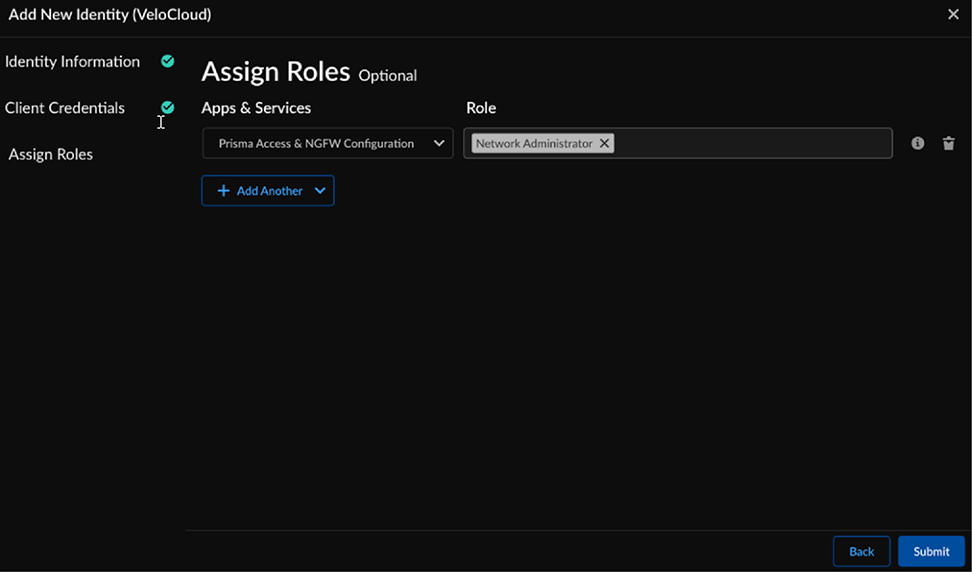Go to the Client Credentials step
972x572 pixels.
click(x=65, y=108)
